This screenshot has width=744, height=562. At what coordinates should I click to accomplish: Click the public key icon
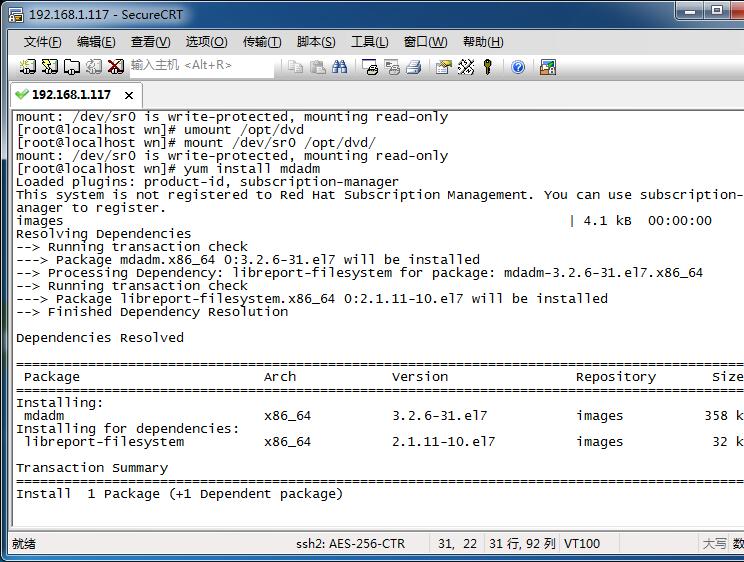[487, 67]
